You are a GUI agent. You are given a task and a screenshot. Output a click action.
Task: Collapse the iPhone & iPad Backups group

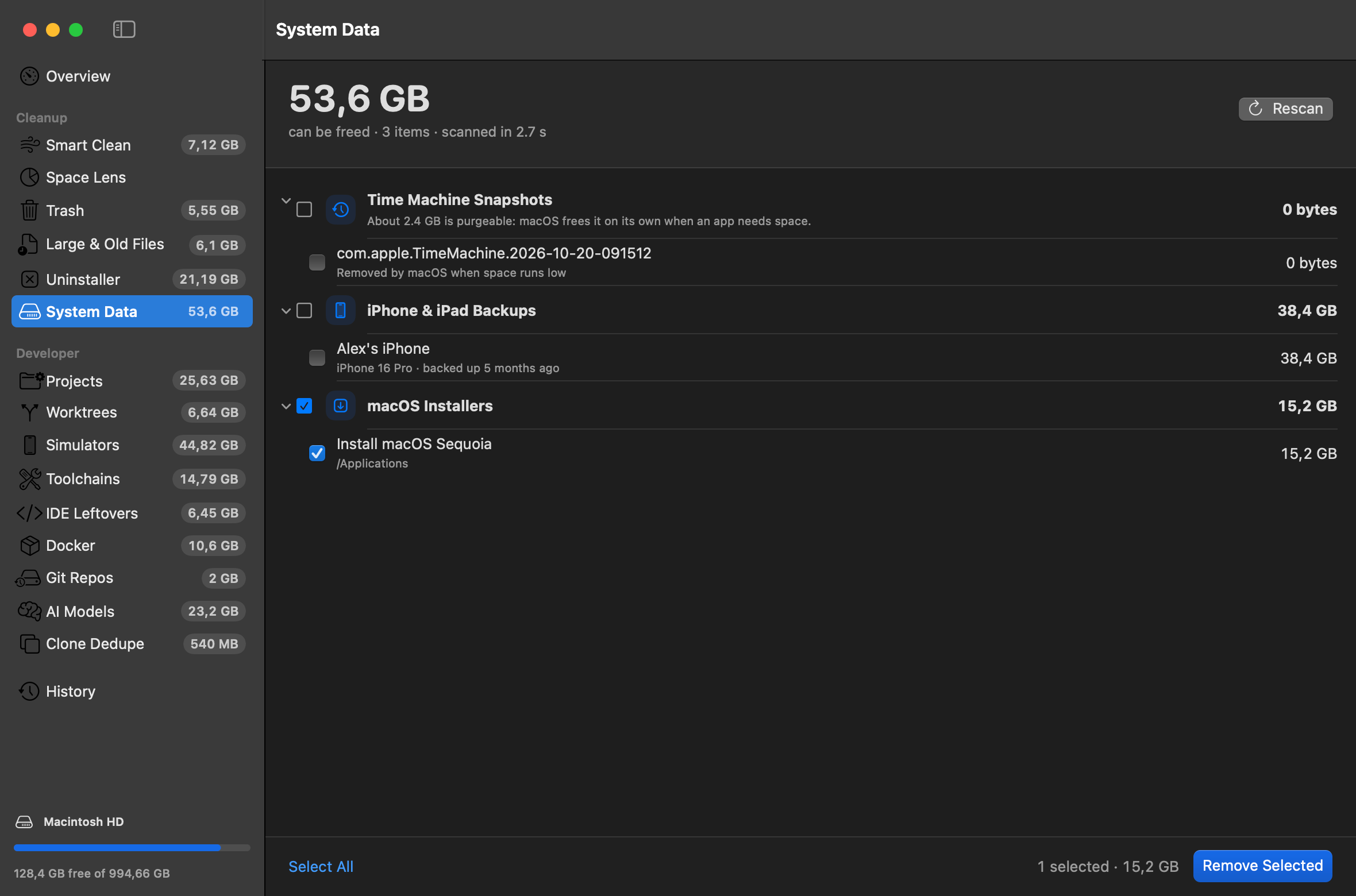(286, 311)
